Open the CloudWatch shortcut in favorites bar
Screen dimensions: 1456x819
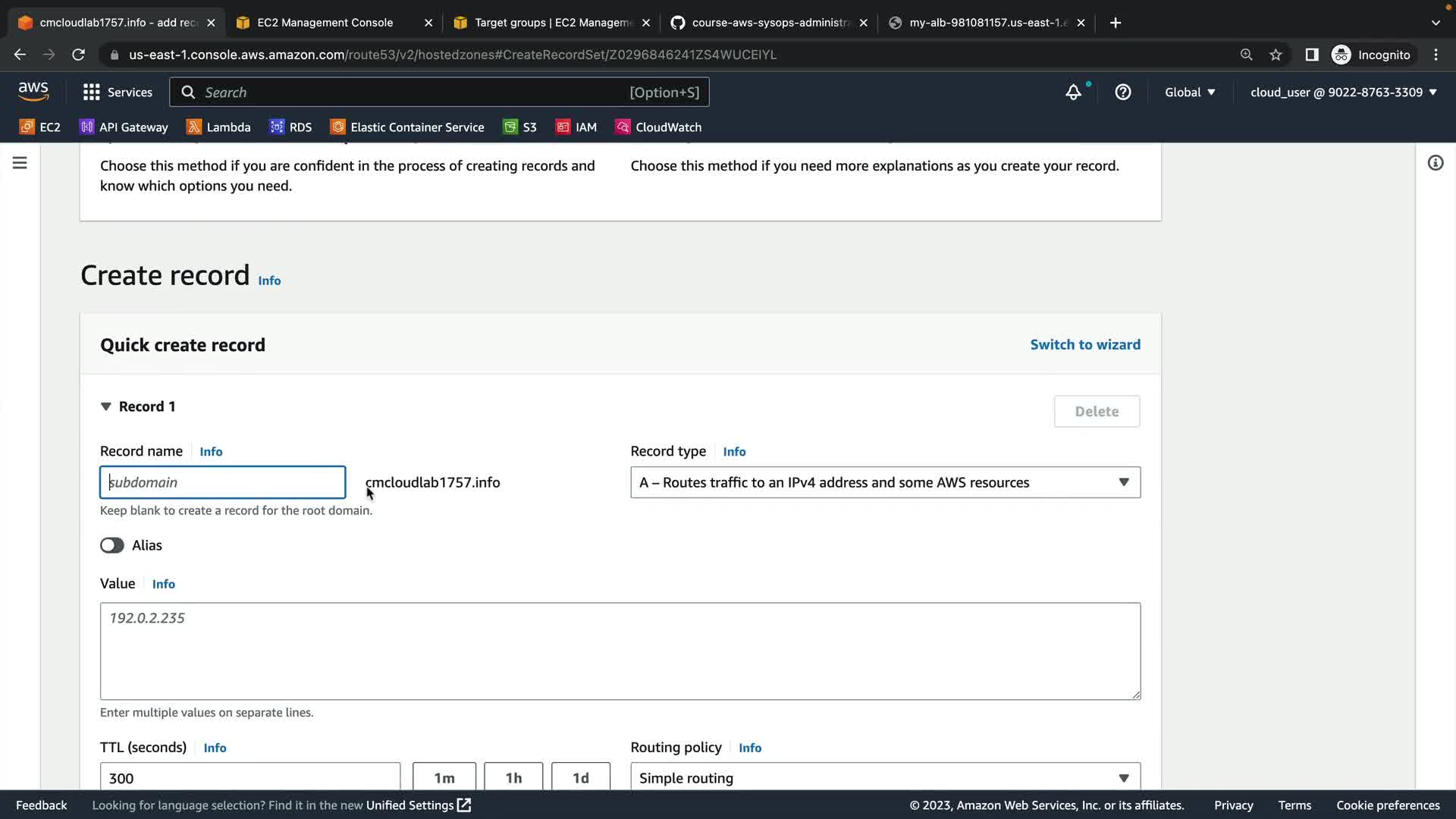(x=658, y=127)
